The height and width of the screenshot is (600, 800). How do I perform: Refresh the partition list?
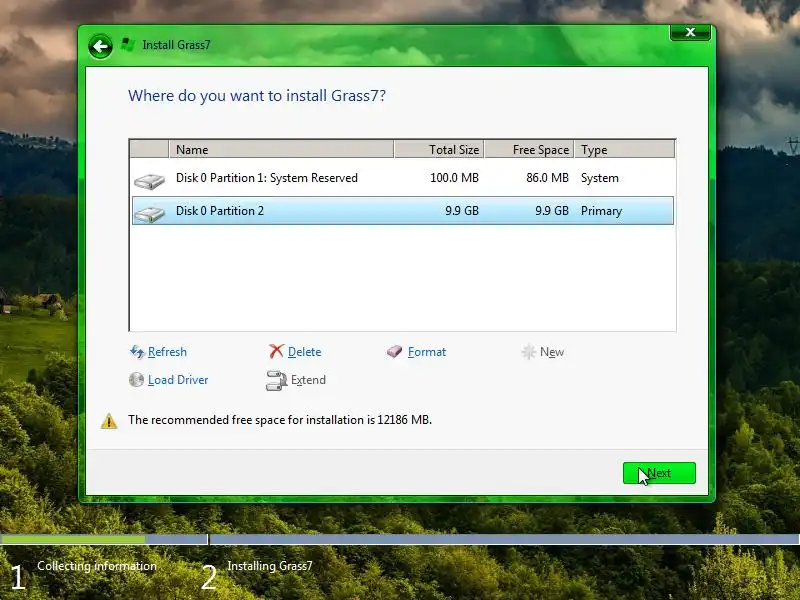tap(167, 352)
